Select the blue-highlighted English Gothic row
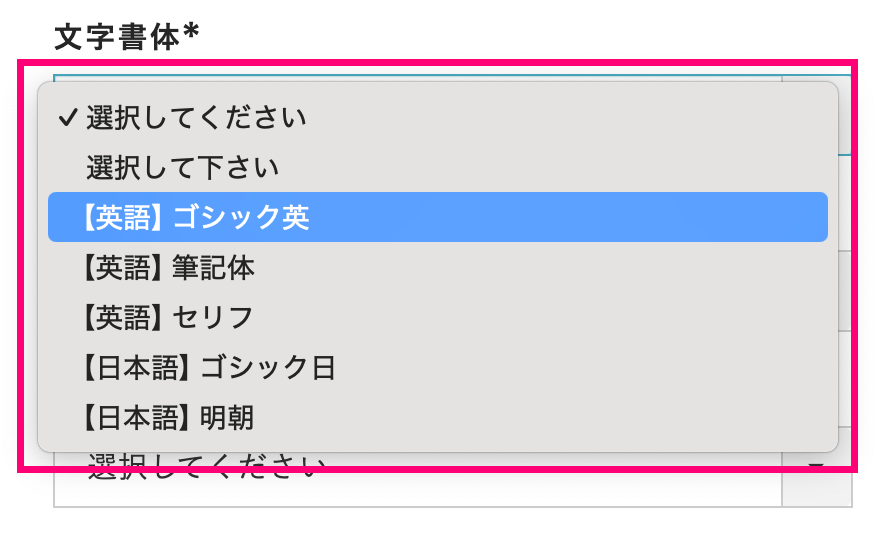The width and height of the screenshot is (890, 544). pos(437,217)
